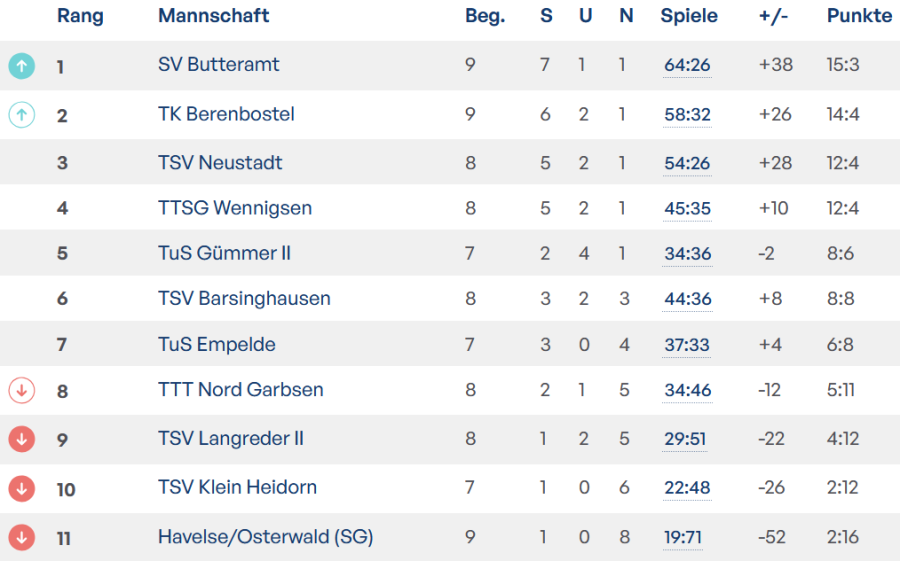Screen dimensions: 900x561
Task: Open the SV Butteramt team page
Action: pyautogui.click(x=218, y=65)
